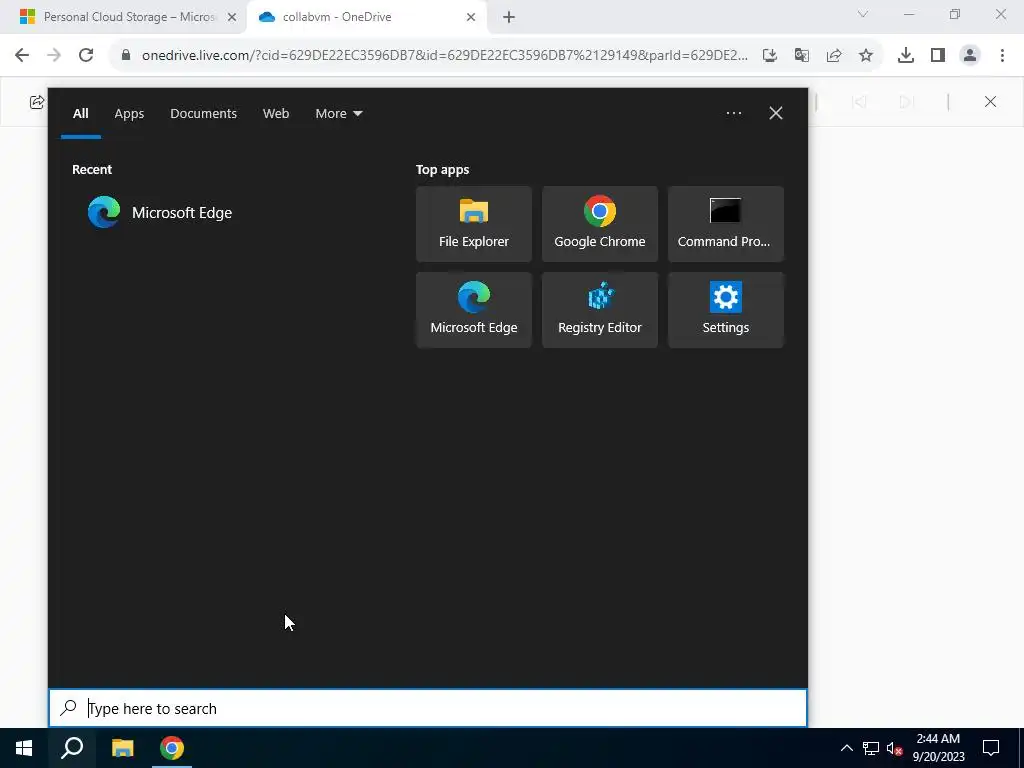Open search panel options ellipsis

pos(733,113)
